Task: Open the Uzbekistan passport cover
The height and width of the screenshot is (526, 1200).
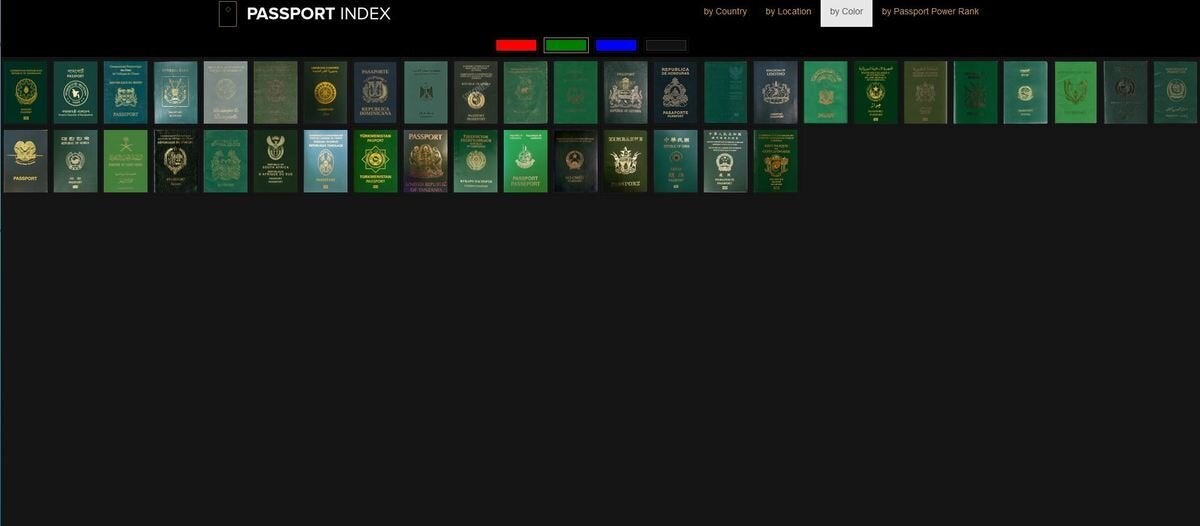Action: 475,161
